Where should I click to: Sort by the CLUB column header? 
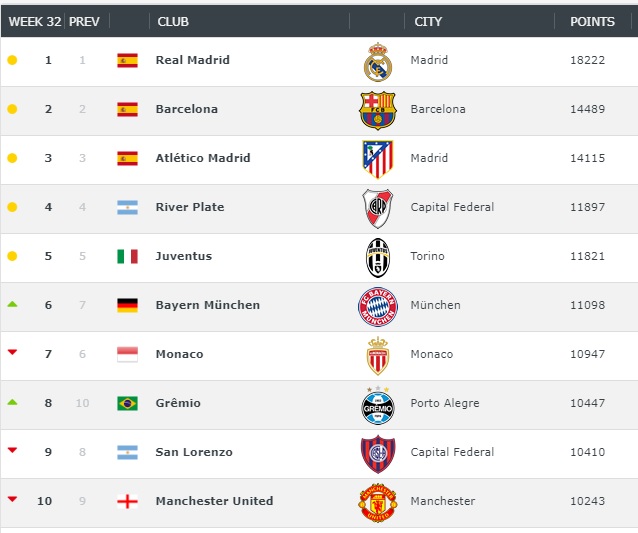click(173, 22)
